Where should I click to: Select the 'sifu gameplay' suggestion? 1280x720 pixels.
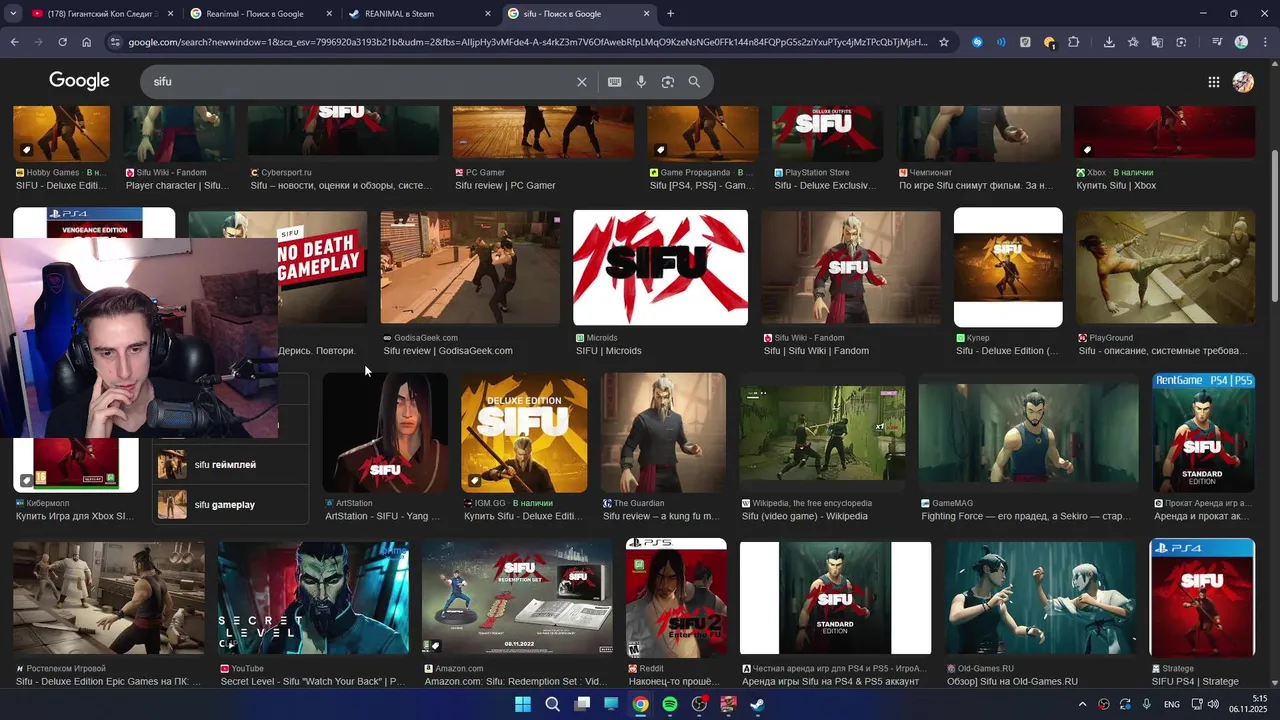coord(231,505)
